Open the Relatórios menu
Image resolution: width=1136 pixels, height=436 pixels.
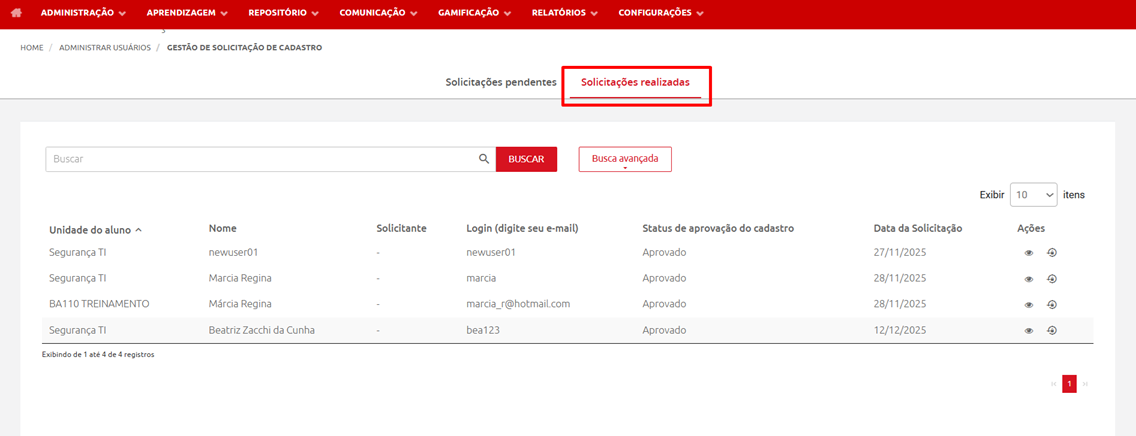(x=564, y=13)
